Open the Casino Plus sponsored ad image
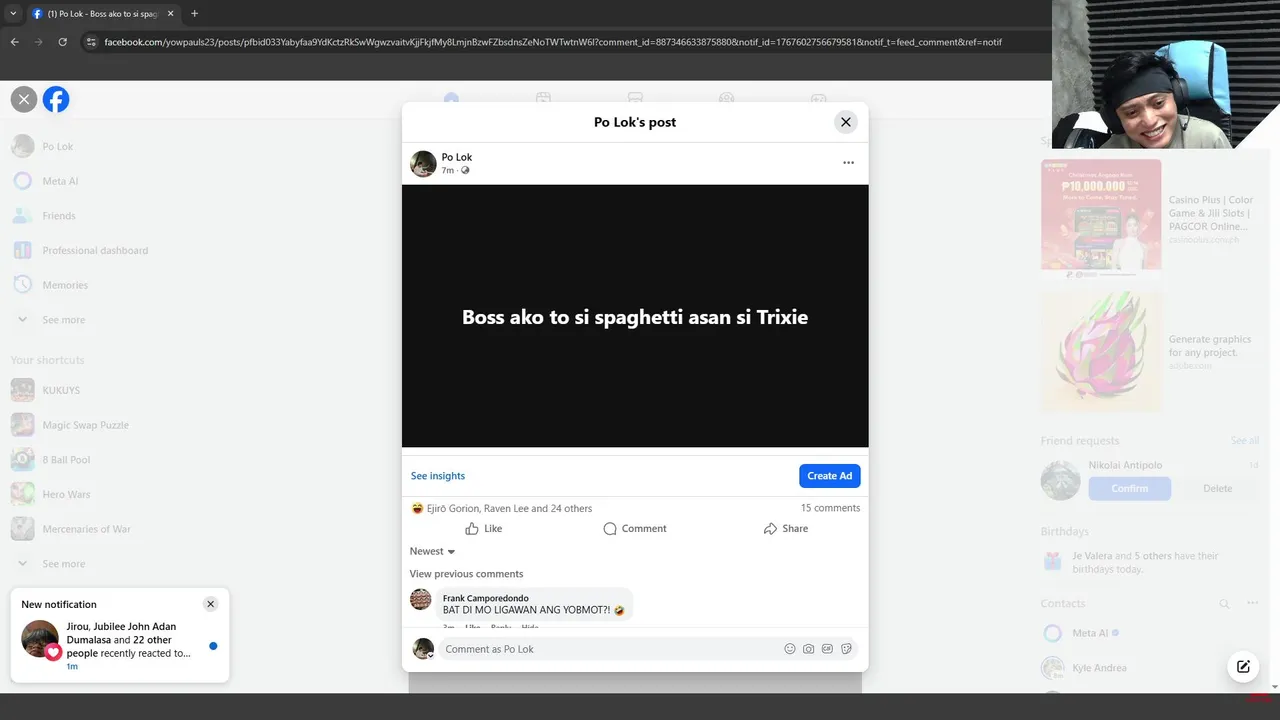Image resolution: width=1280 pixels, height=720 pixels. 1101,219
